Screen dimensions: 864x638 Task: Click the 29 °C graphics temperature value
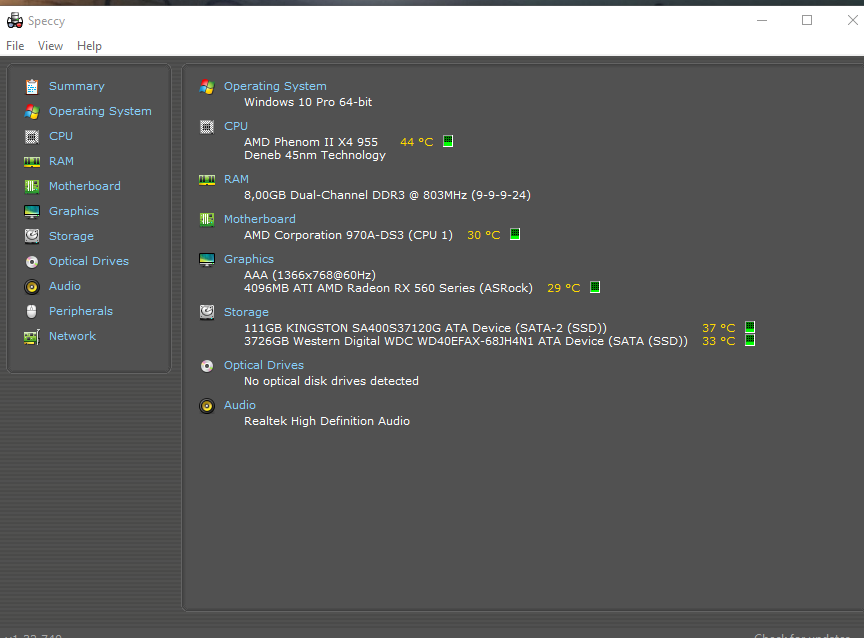564,288
